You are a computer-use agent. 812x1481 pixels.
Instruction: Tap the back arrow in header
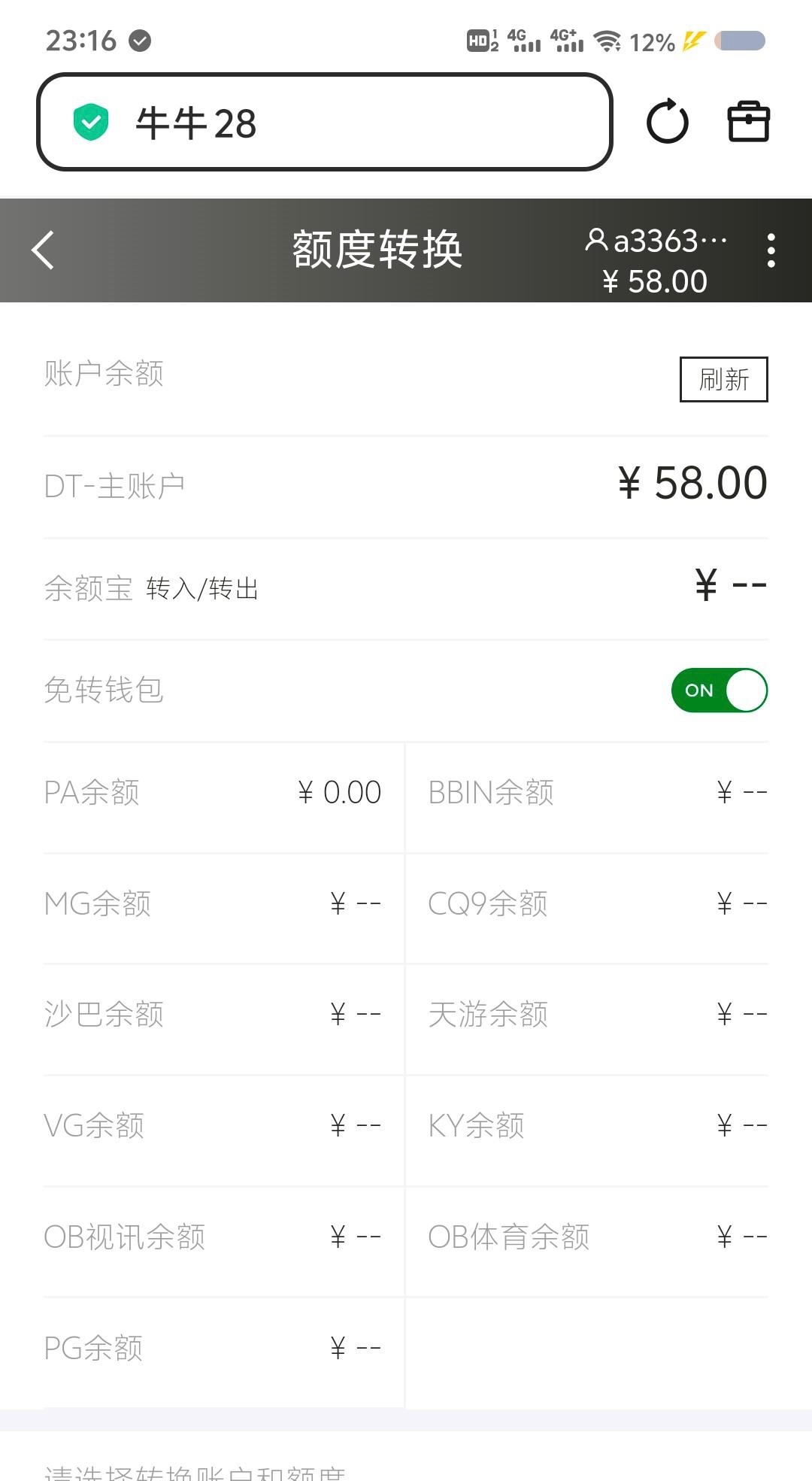tap(44, 250)
